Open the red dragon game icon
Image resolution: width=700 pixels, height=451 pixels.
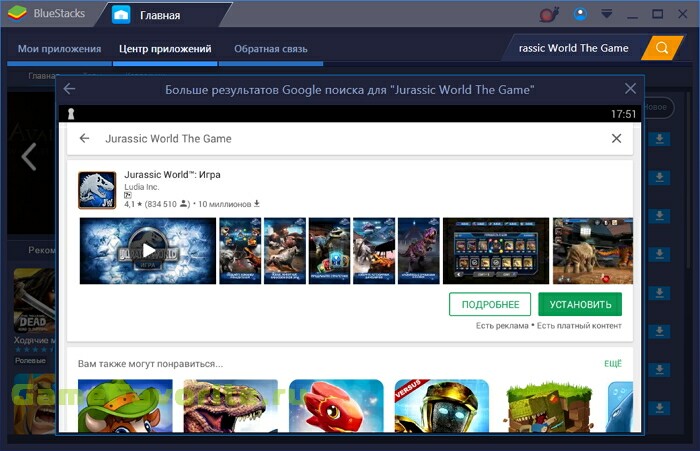tap(336, 406)
